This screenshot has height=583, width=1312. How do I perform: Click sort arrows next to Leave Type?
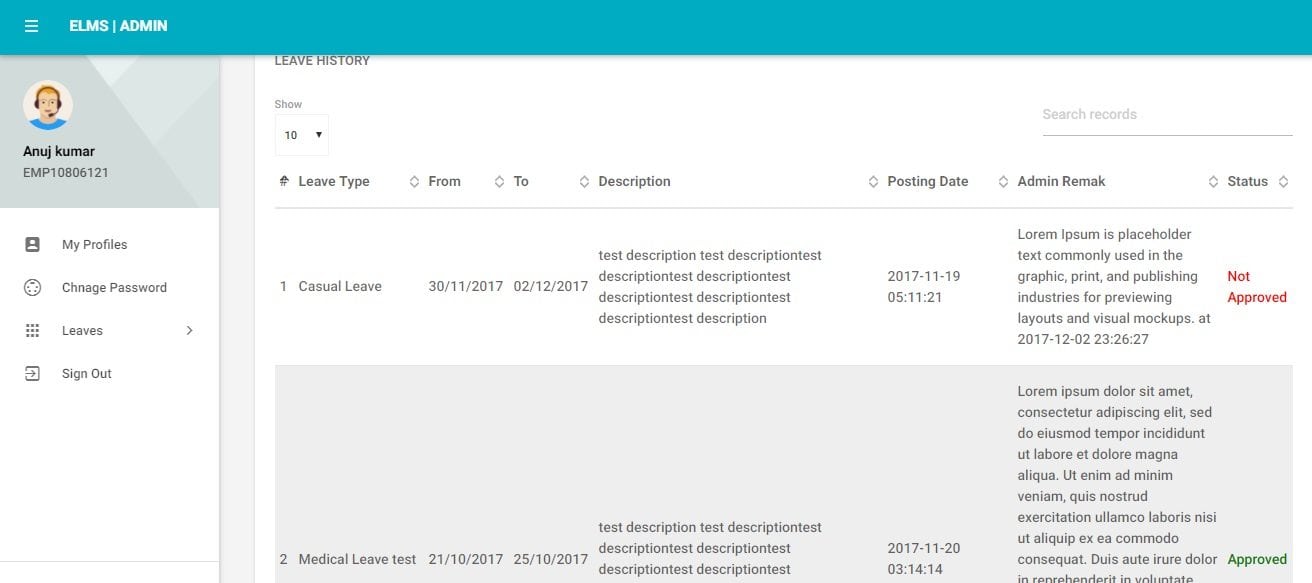(x=414, y=181)
